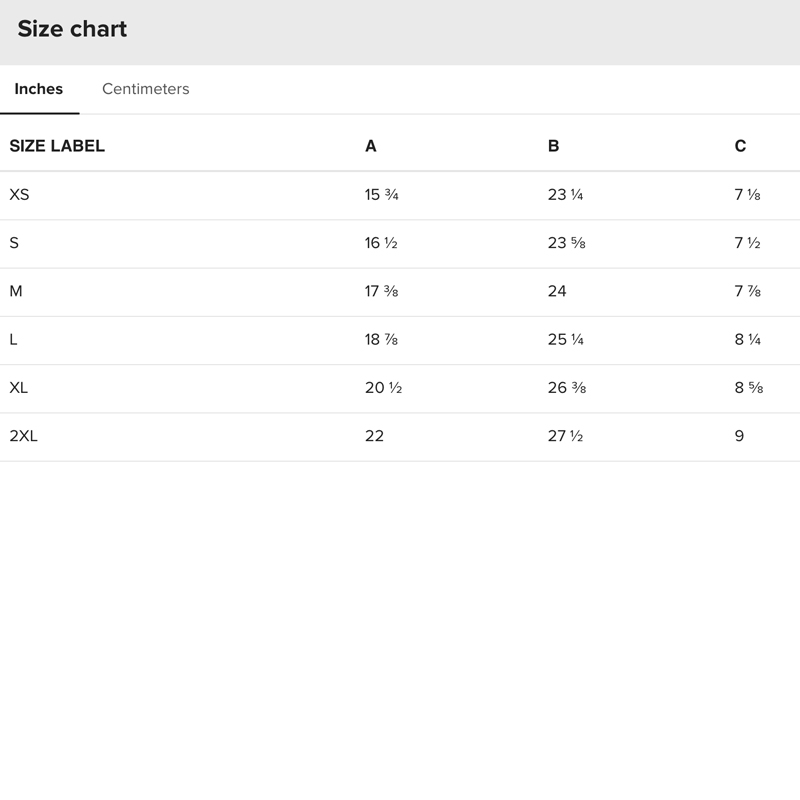Click the 24 value in row M
The width and height of the screenshot is (800, 800).
click(x=557, y=291)
